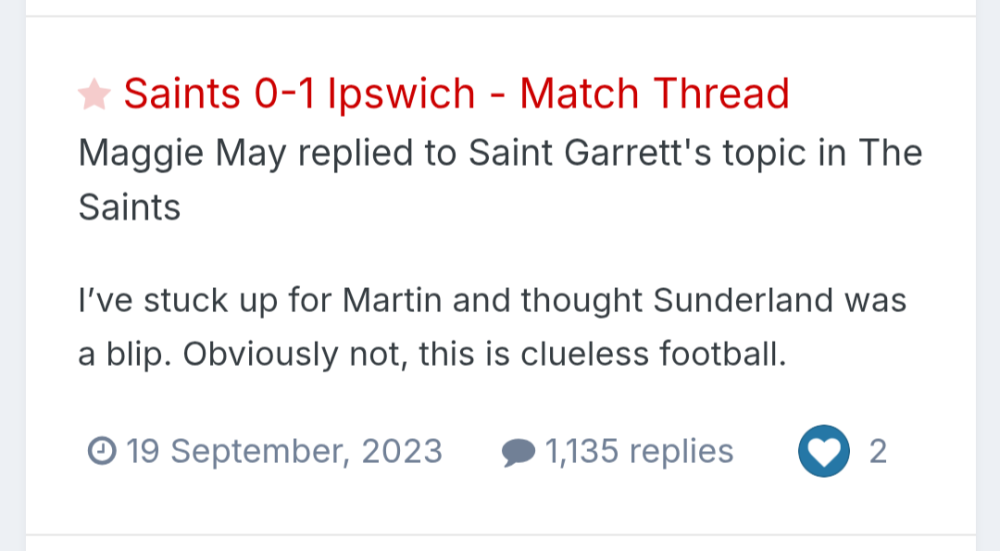This screenshot has height=551, width=1000.
Task: Select the 1,135 replies count
Action: point(639,452)
